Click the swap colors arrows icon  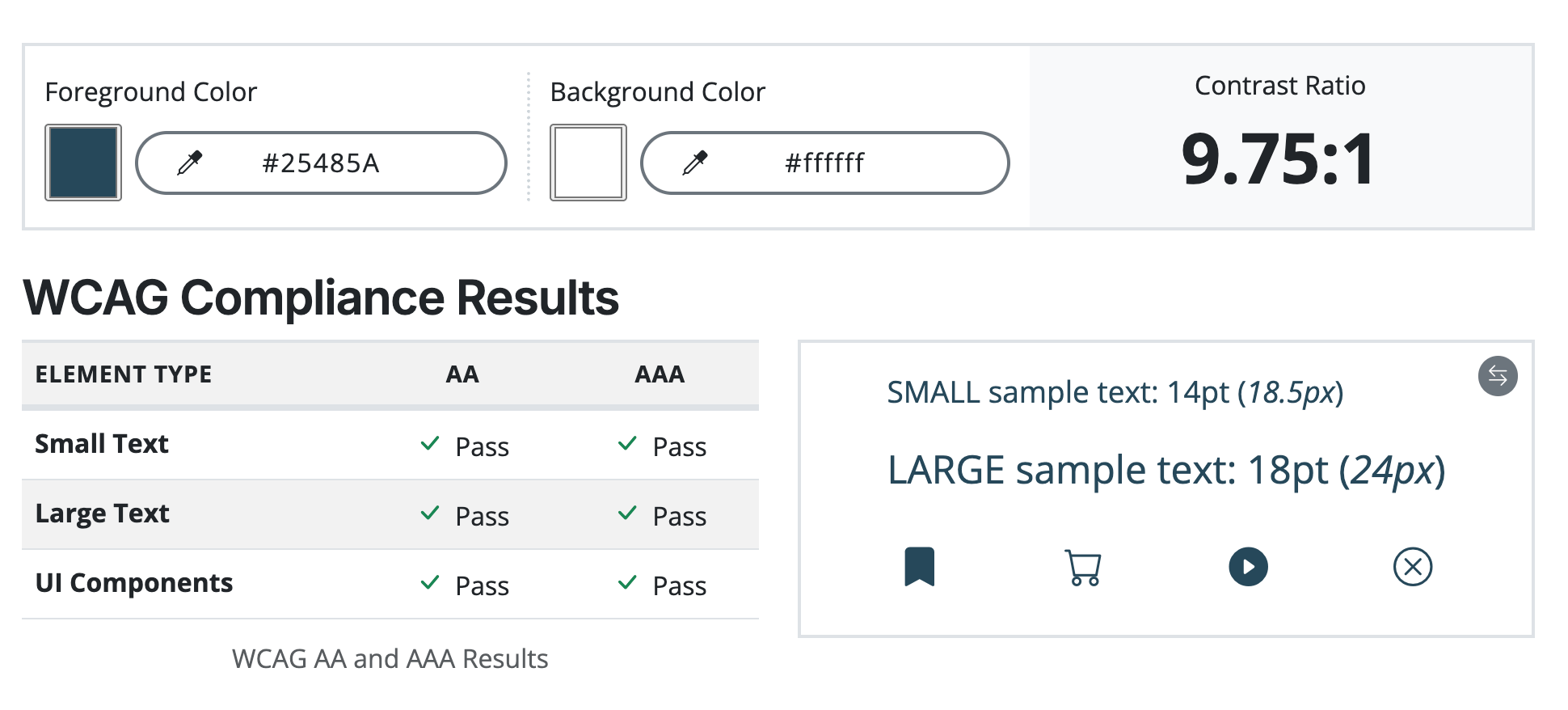coord(1497,376)
